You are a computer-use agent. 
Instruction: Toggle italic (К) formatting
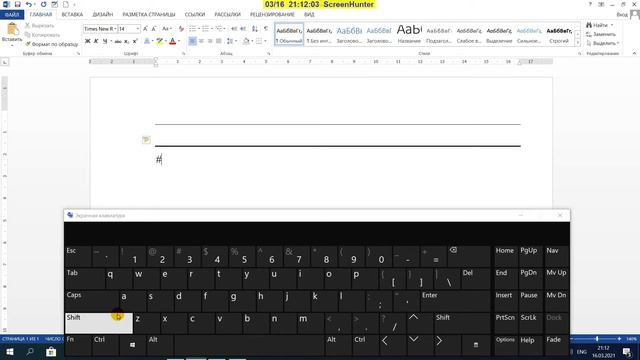(x=96, y=41)
